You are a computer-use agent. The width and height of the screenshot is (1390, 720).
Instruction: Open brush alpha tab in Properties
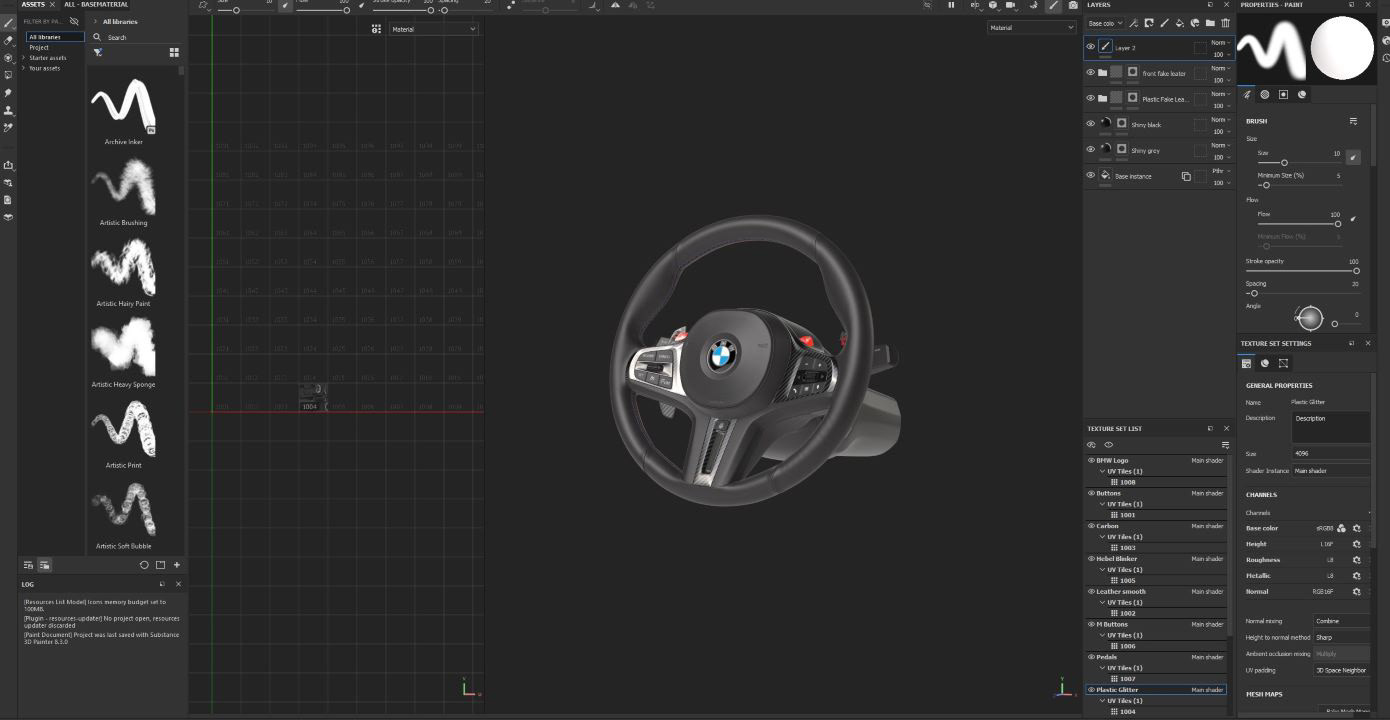click(x=1265, y=95)
